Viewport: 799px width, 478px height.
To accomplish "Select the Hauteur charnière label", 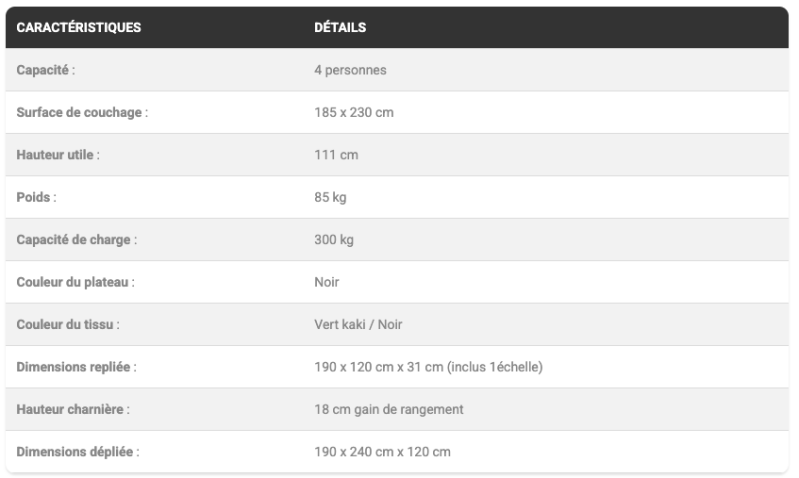I will coord(73,410).
